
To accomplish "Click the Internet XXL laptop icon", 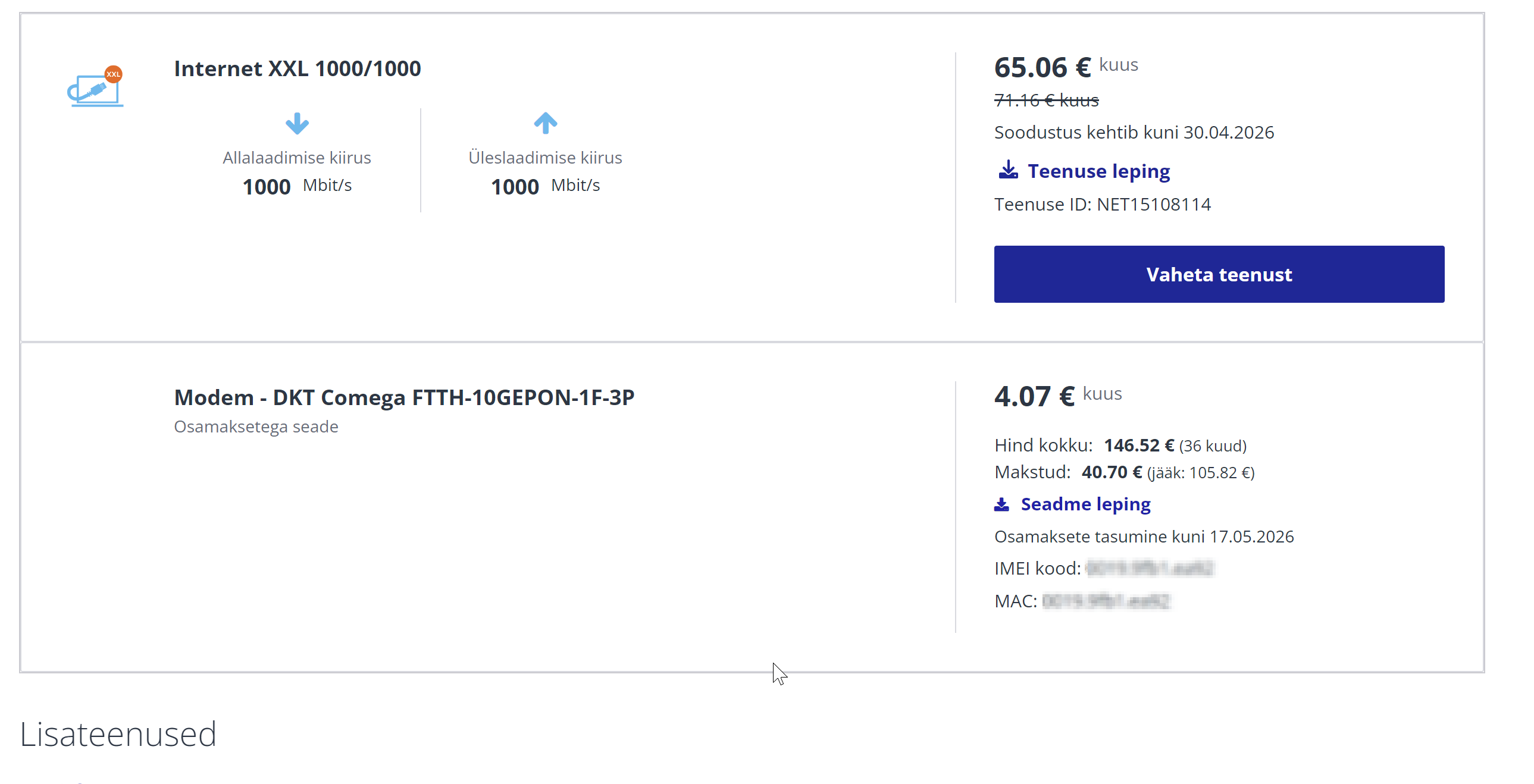I will tap(95, 87).
